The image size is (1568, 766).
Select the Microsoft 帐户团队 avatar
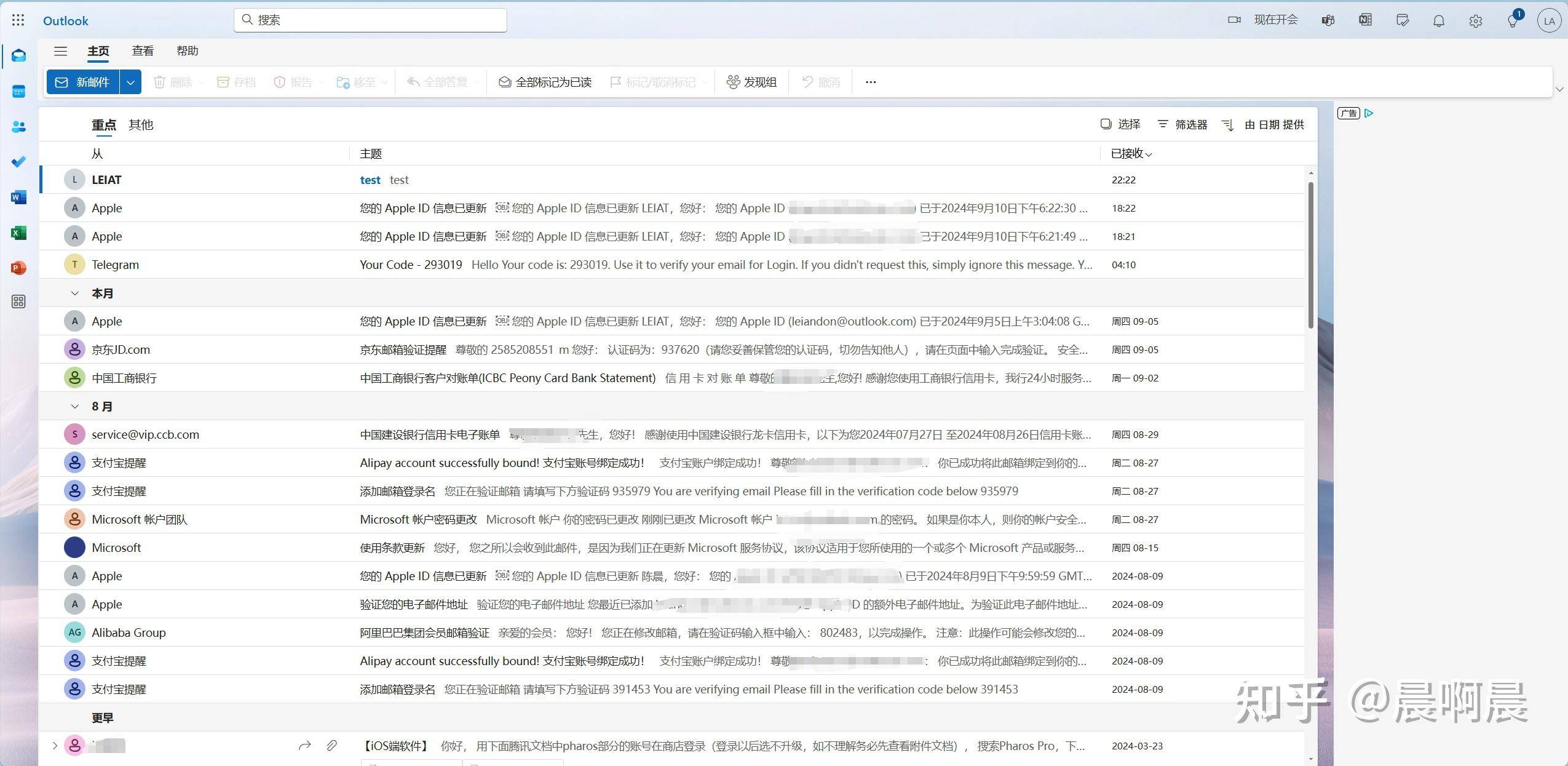(x=74, y=519)
